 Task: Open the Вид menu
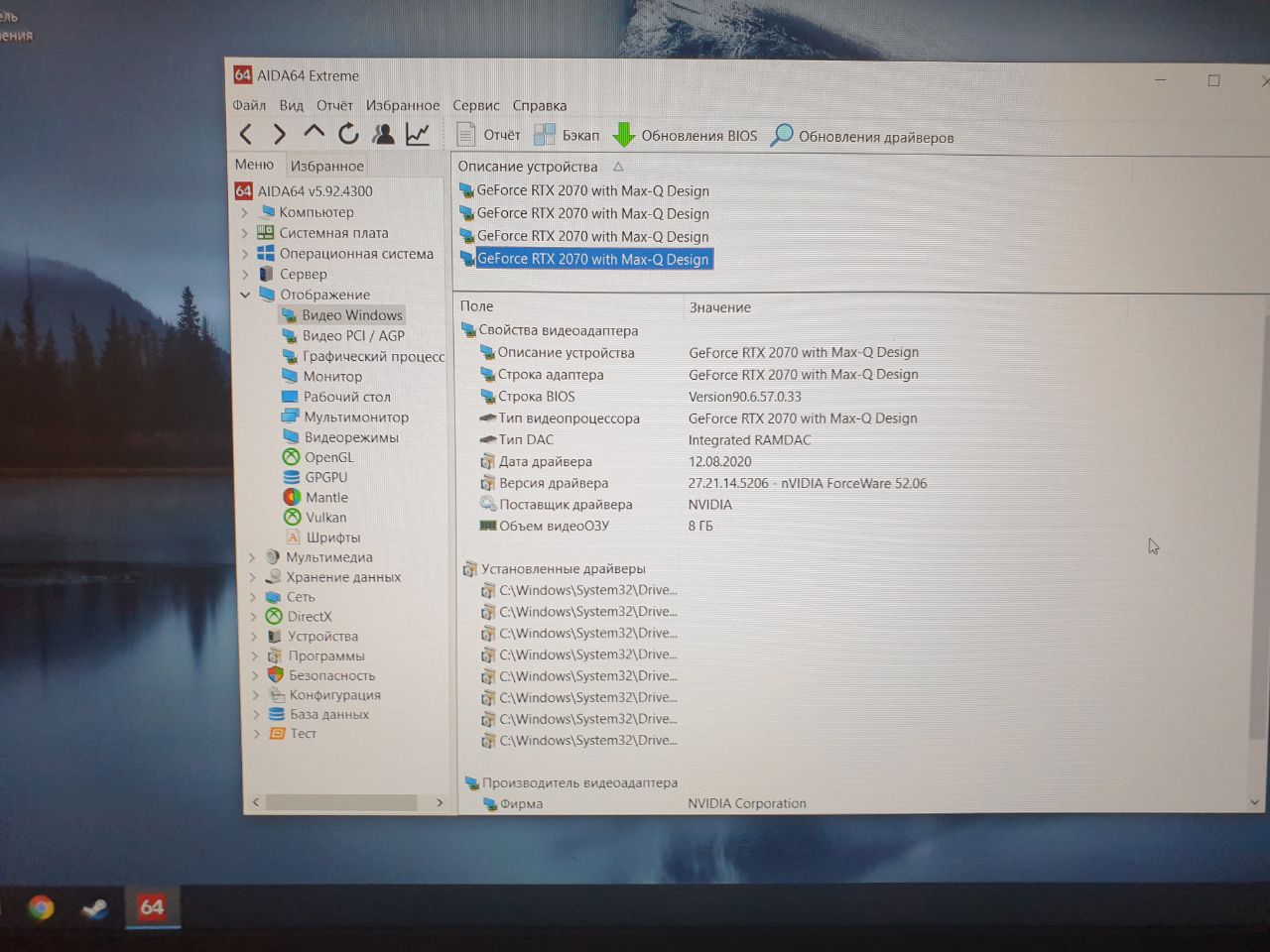point(292,105)
